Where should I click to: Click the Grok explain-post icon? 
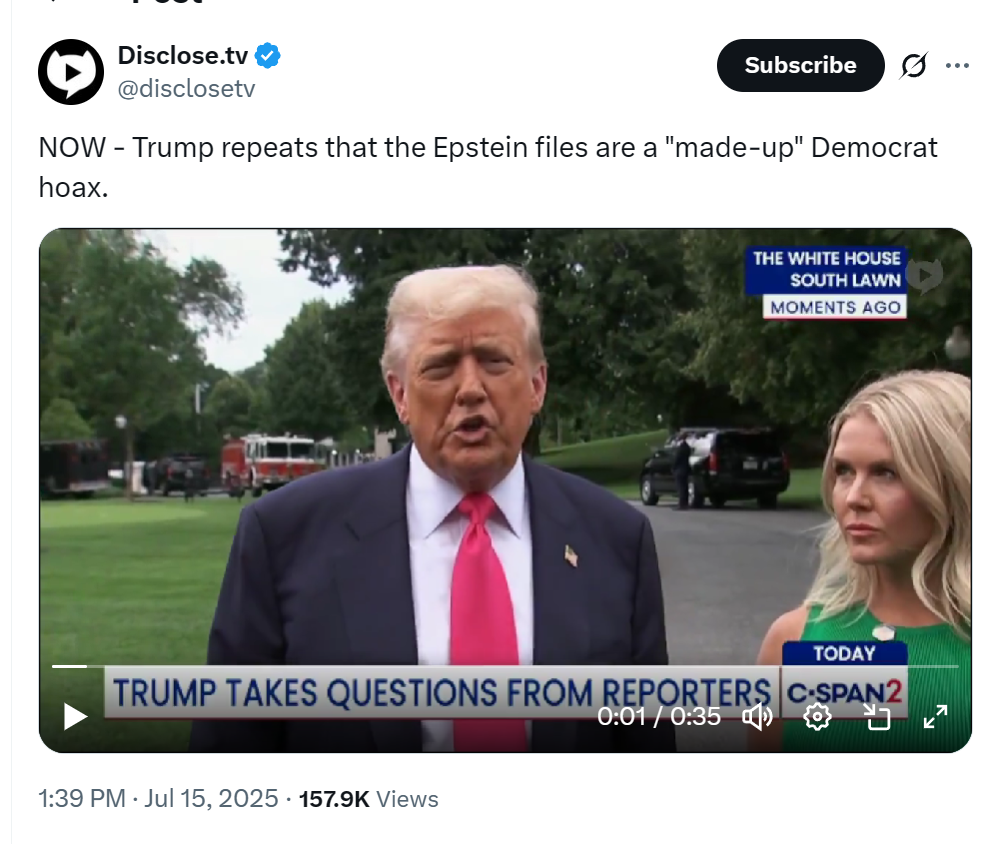pos(914,65)
